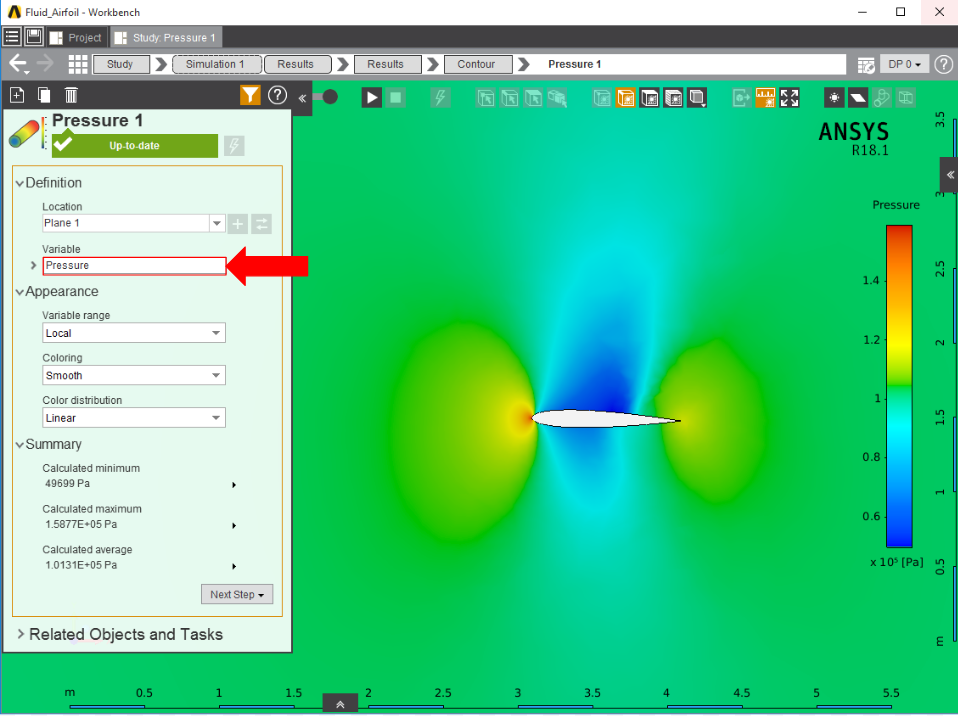Click the pipe geometry icon in viewport toolbar

click(x=882, y=98)
